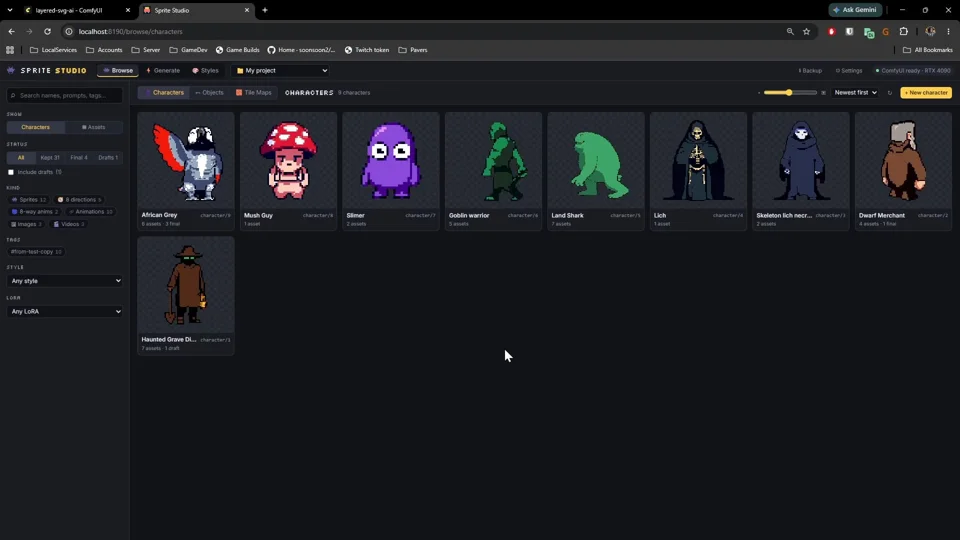This screenshot has width=960, height=540.
Task: Open the Any style dropdown
Action: pos(66,281)
